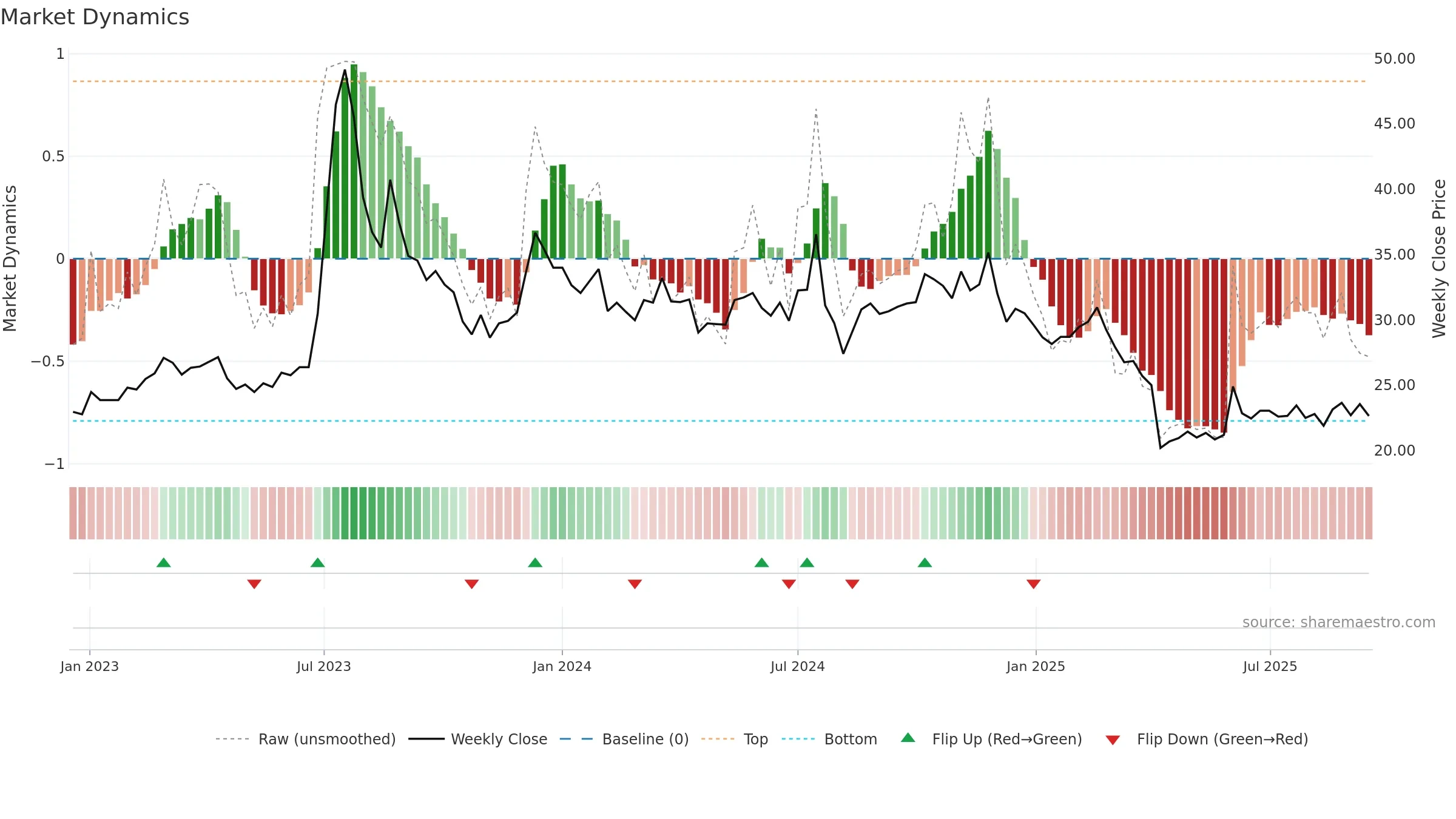
Task: Click the green flip-up triangle just after Jul 2024
Action: point(807,562)
